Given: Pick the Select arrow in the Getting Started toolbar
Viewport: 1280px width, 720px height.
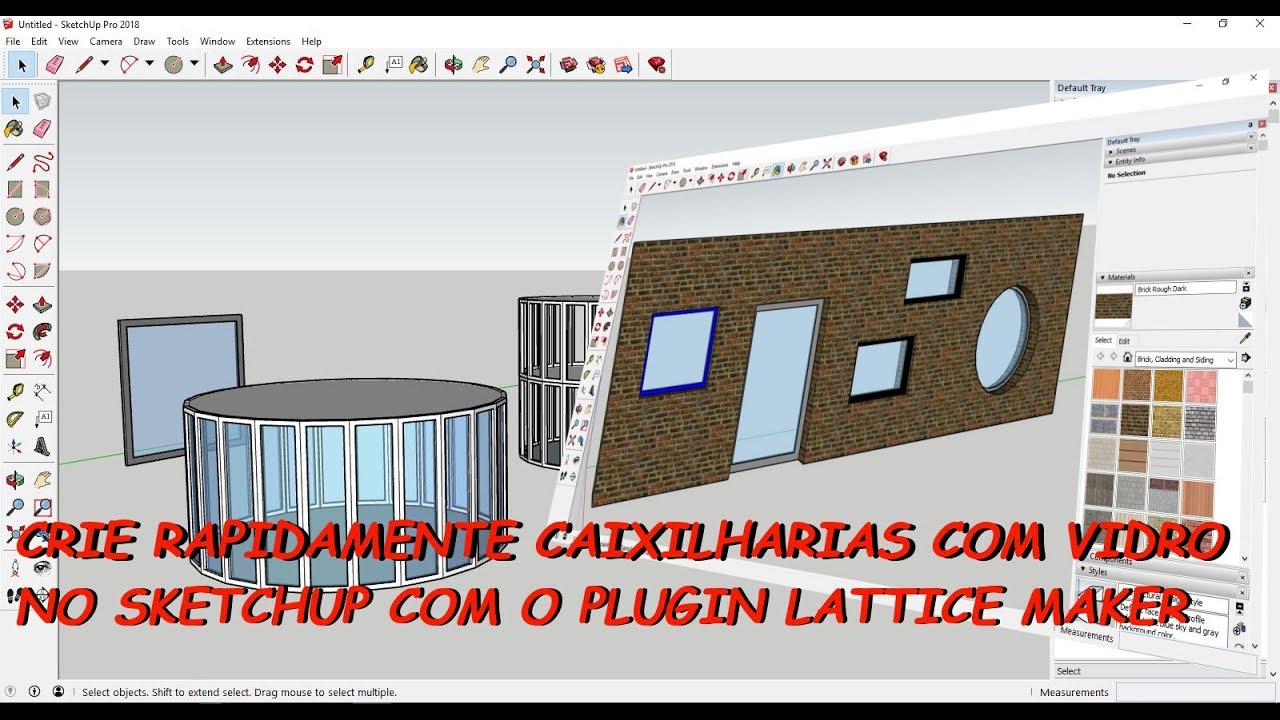Looking at the screenshot, I should click(22, 65).
